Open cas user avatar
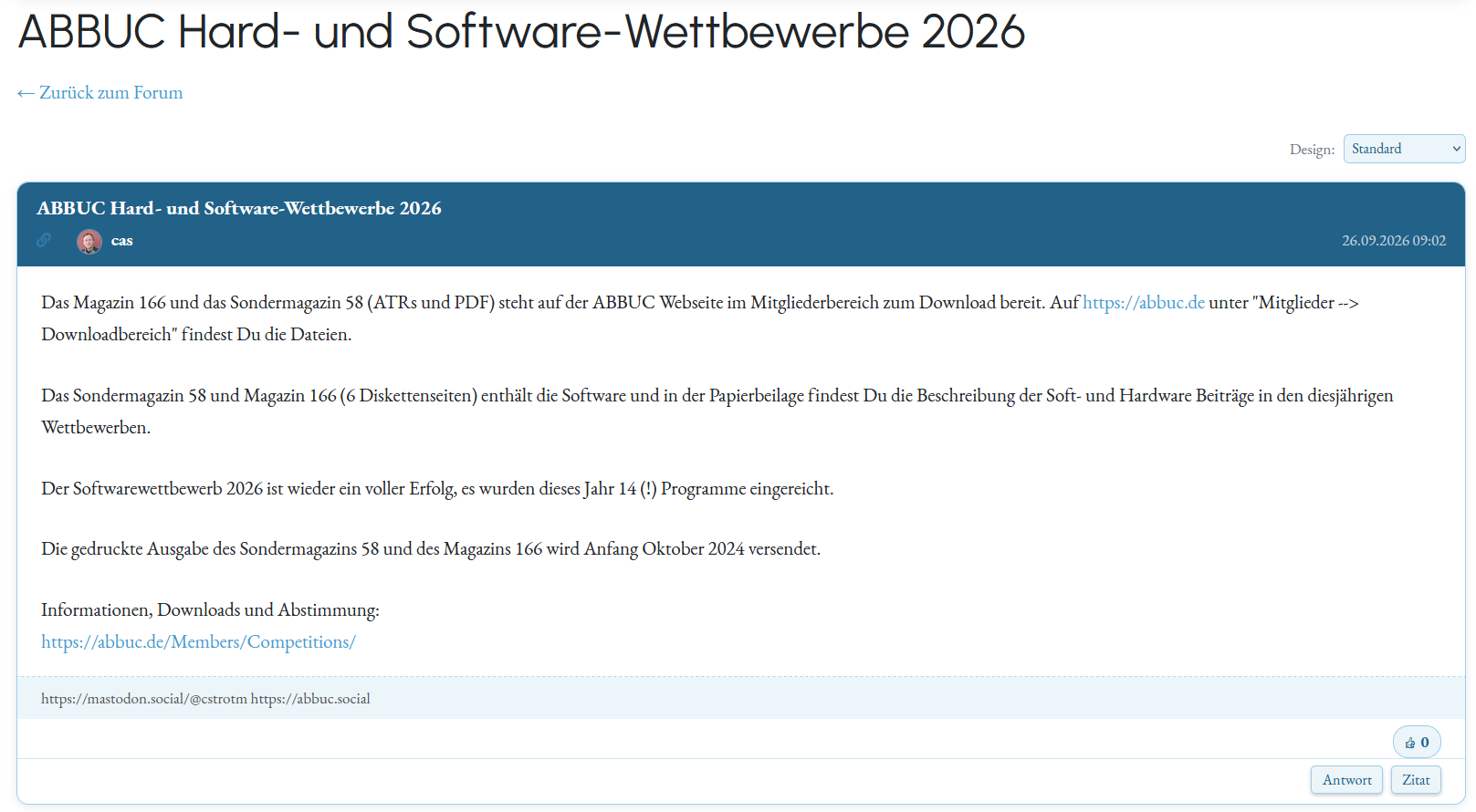 pyautogui.click(x=89, y=241)
